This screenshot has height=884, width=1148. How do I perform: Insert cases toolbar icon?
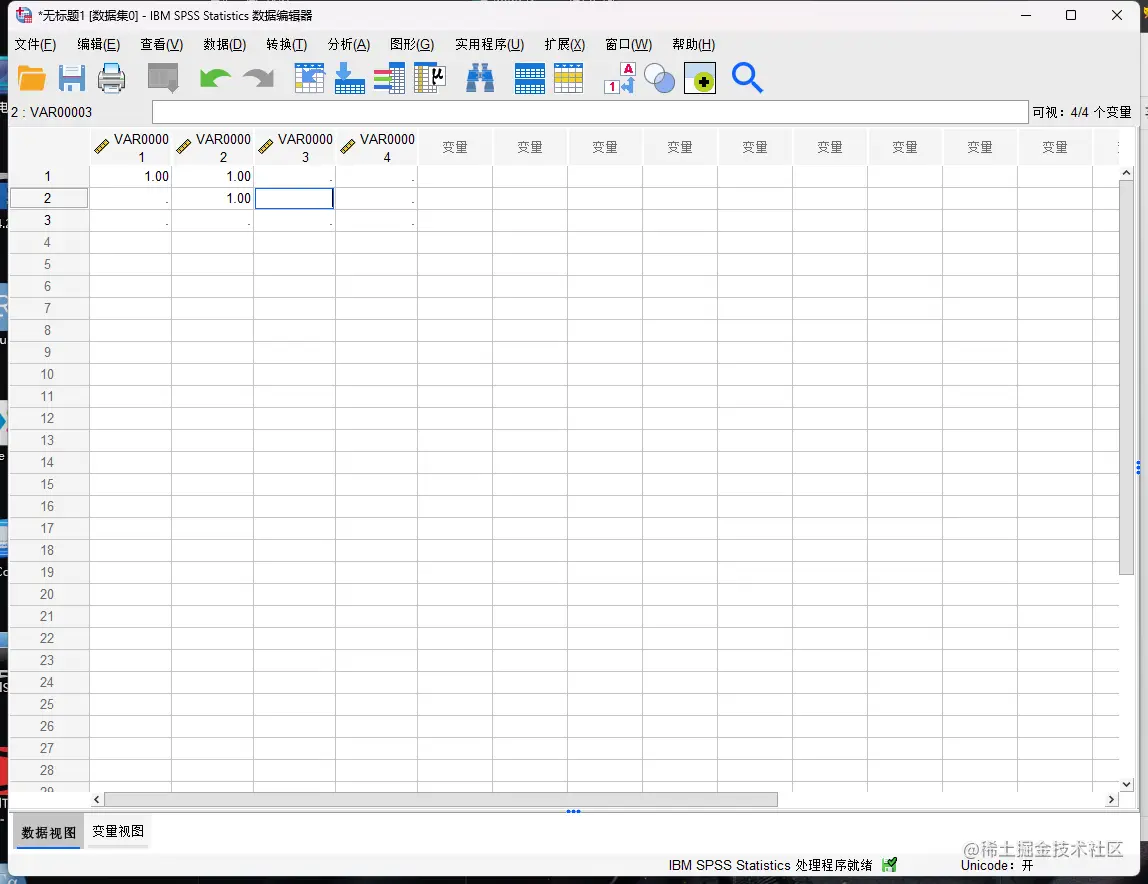529,78
